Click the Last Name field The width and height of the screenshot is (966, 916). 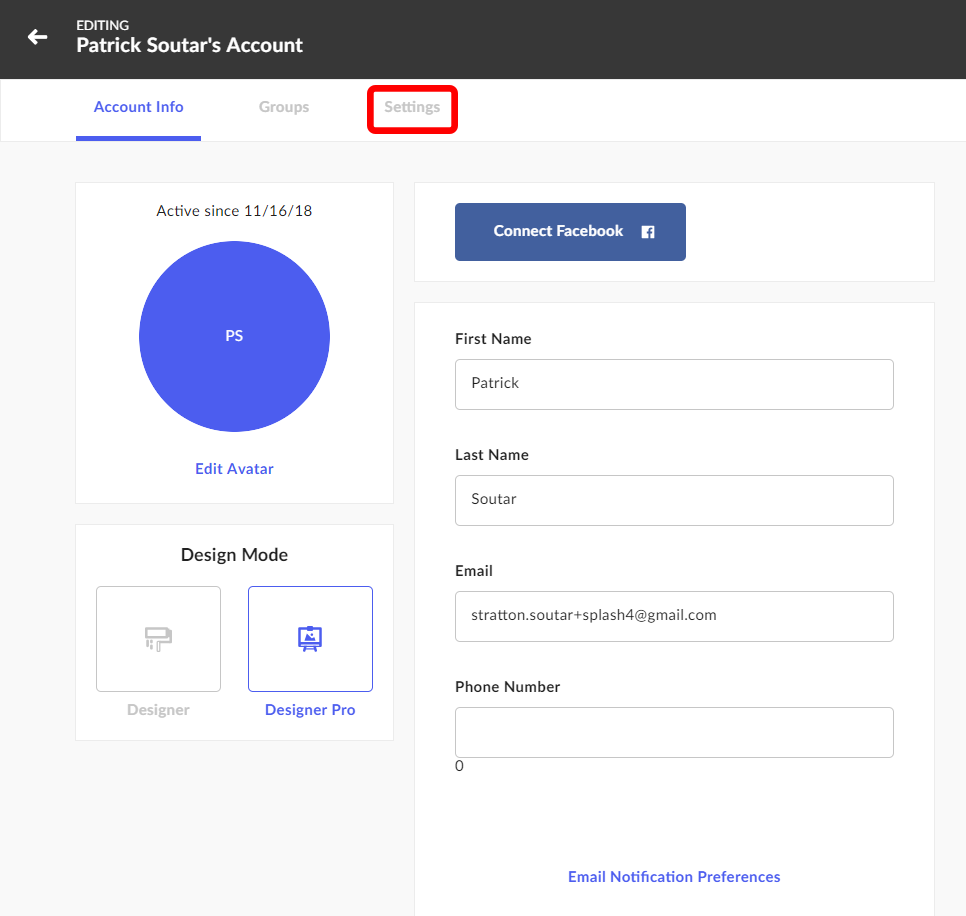tap(674, 500)
